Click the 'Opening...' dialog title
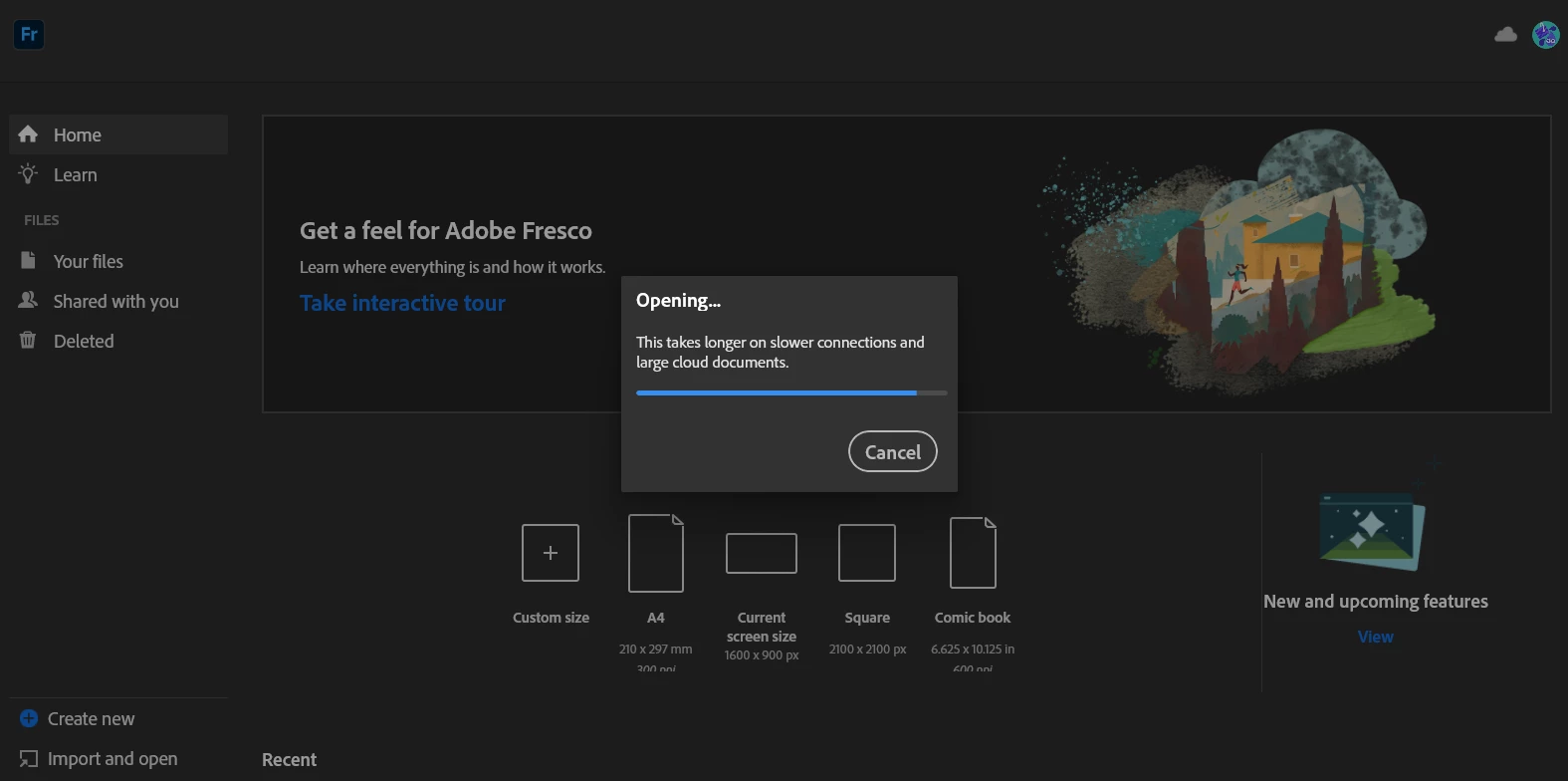1568x781 pixels. pos(678,300)
